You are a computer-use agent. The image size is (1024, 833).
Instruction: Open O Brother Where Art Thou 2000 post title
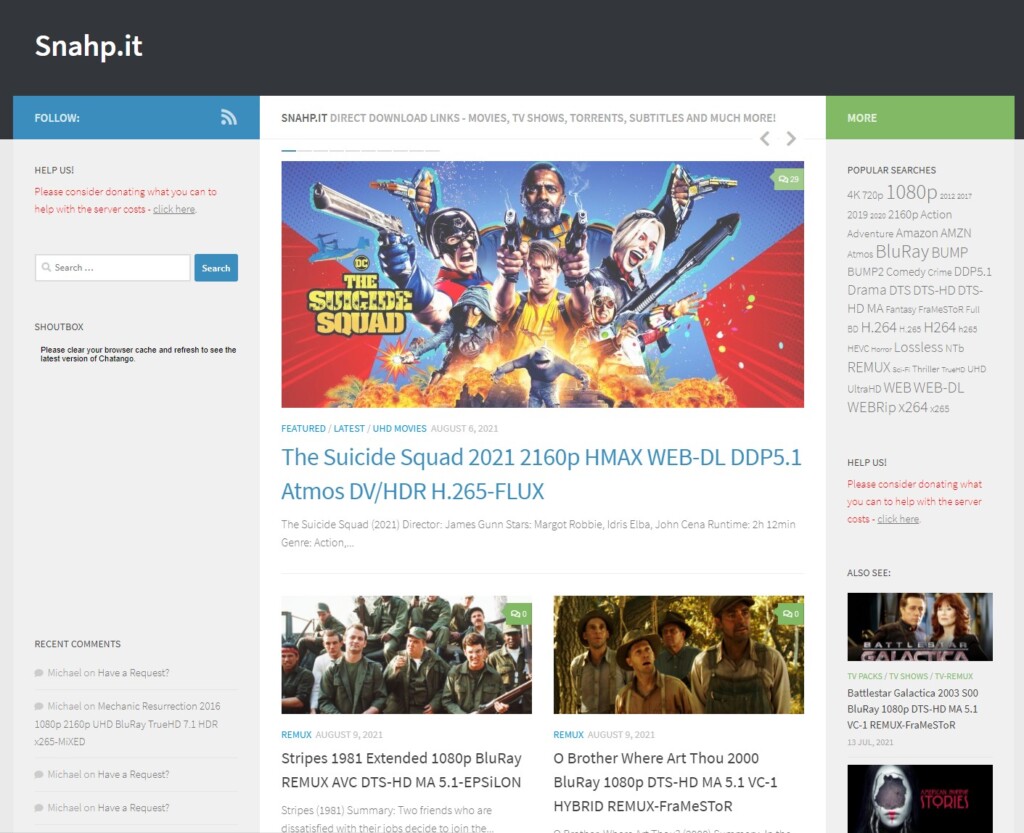[665, 782]
